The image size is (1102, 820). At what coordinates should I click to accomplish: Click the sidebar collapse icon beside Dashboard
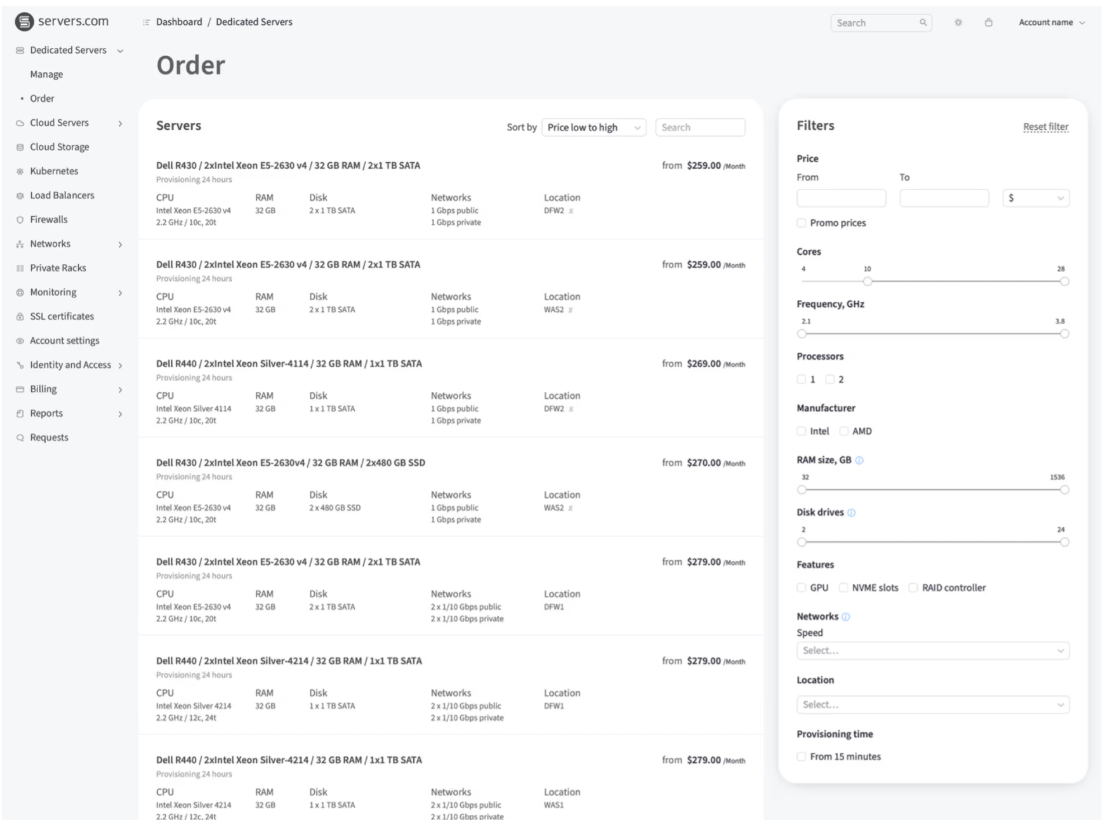[147, 22]
